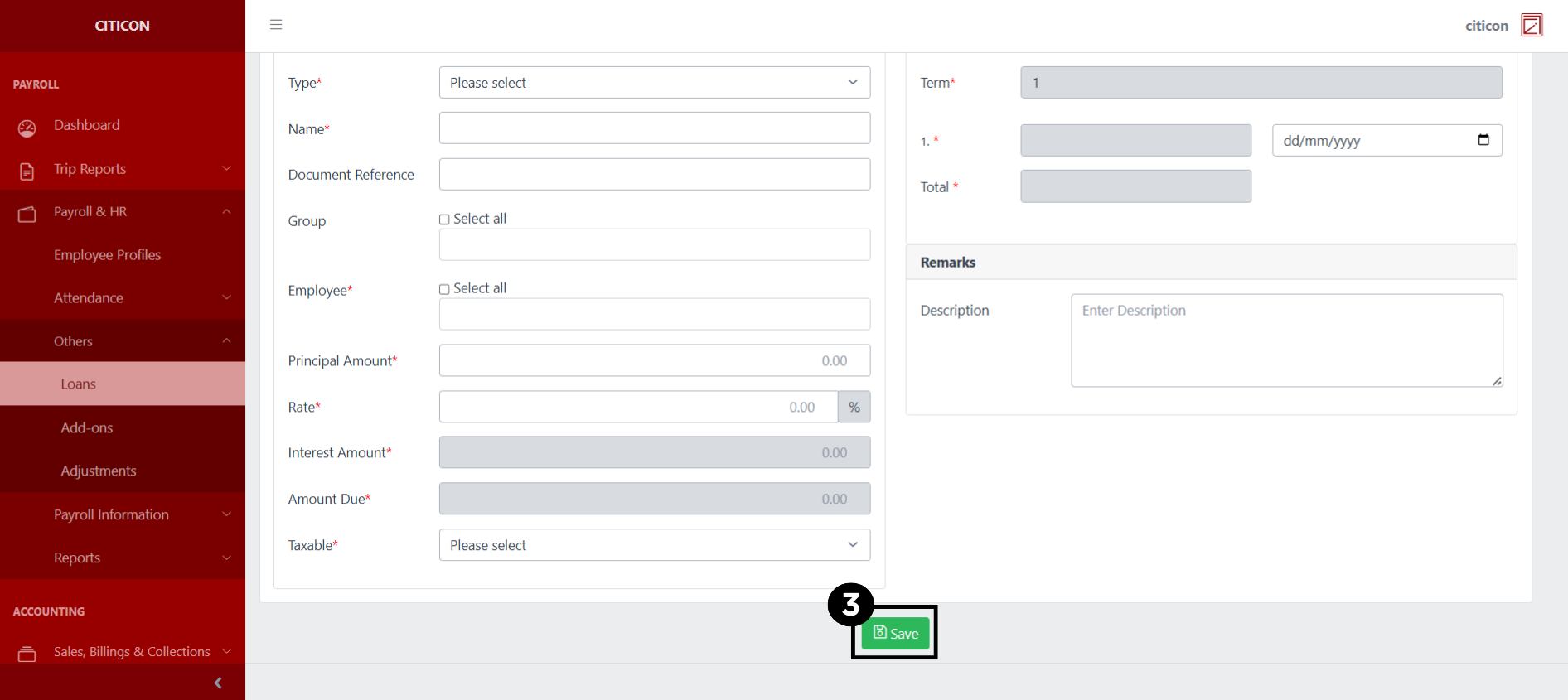This screenshot has width=1568, height=700.
Task: Click the Enter Description text area
Action: (1285, 340)
